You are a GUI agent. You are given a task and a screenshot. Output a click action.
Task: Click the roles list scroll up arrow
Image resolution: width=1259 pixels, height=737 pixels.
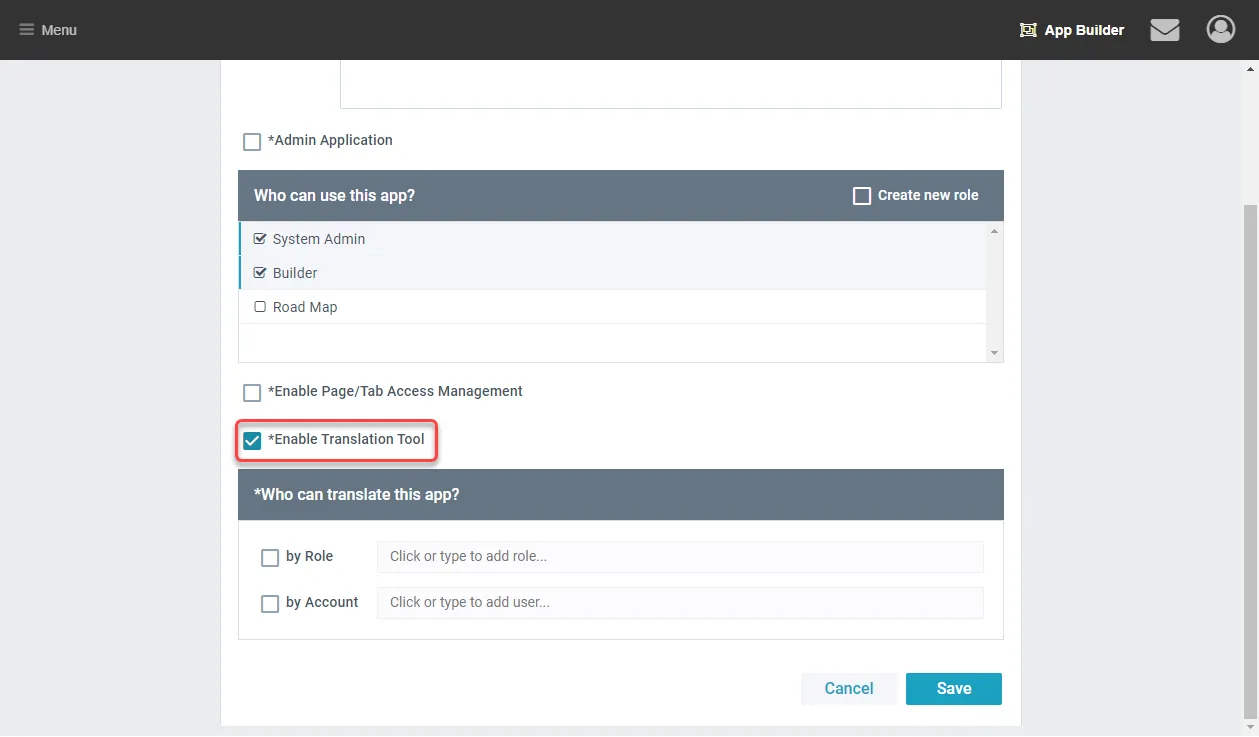tap(994, 231)
